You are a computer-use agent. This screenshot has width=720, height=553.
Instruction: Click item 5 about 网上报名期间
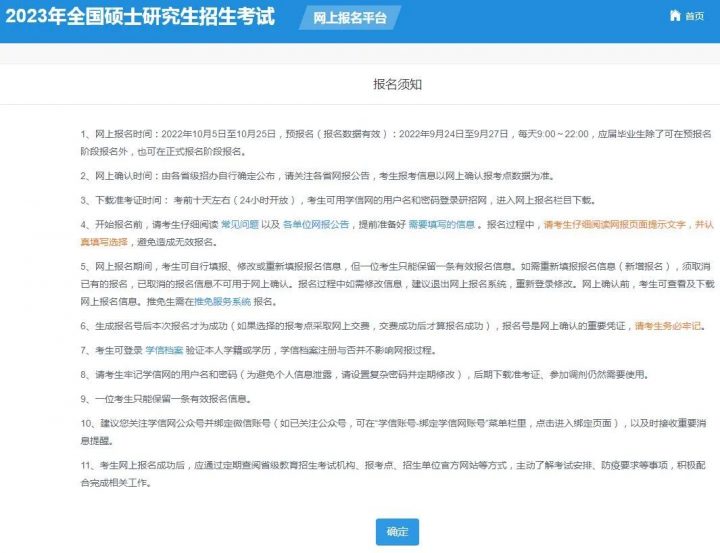(x=398, y=284)
